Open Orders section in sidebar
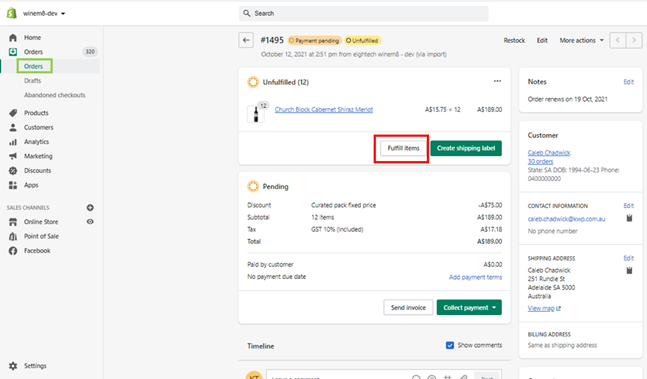This screenshot has width=647, height=379. [33, 52]
